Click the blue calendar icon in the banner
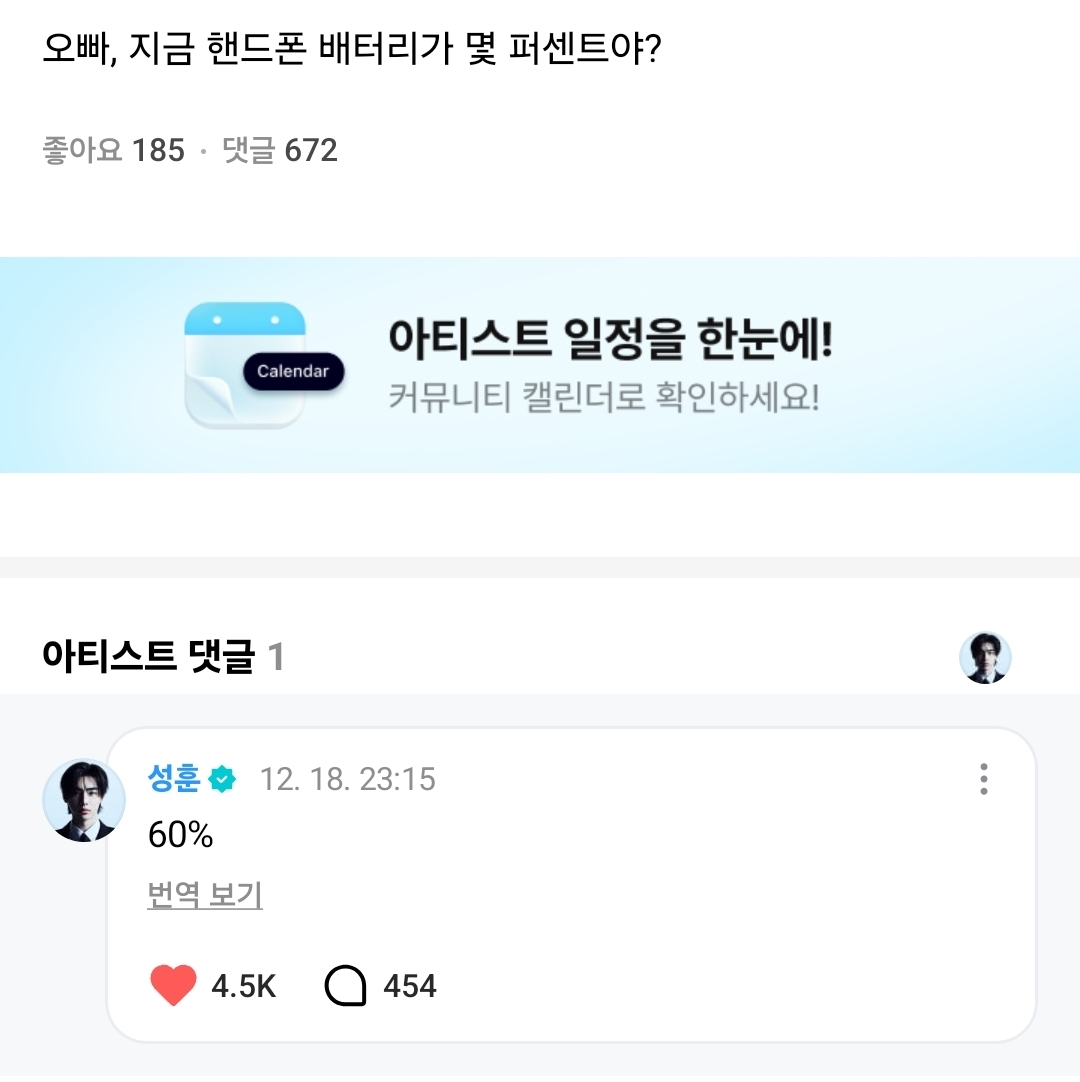Viewport: 1080px width, 1082px height. (x=244, y=364)
